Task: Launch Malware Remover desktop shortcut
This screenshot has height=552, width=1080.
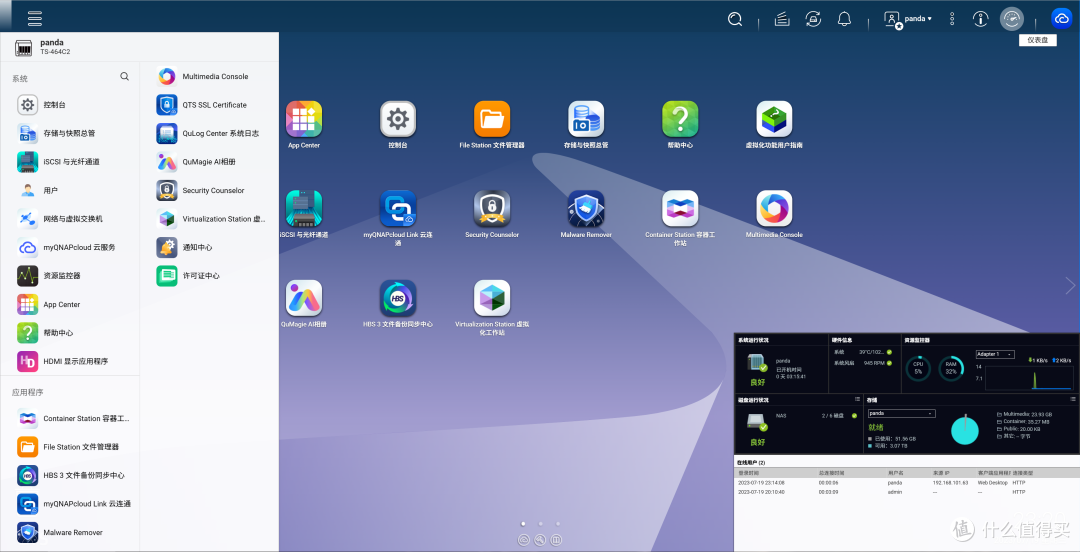Action: tap(586, 209)
